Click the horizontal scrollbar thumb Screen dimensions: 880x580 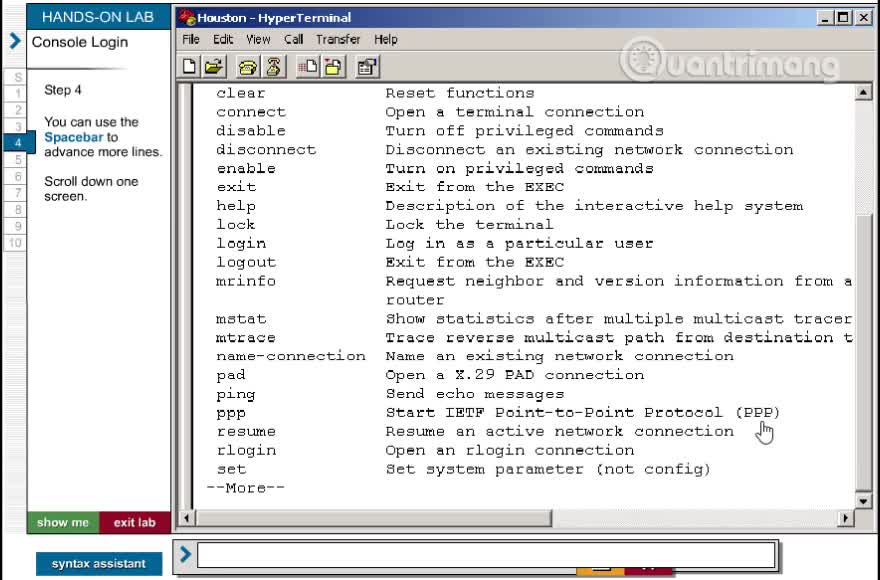pyautogui.click(x=373, y=518)
